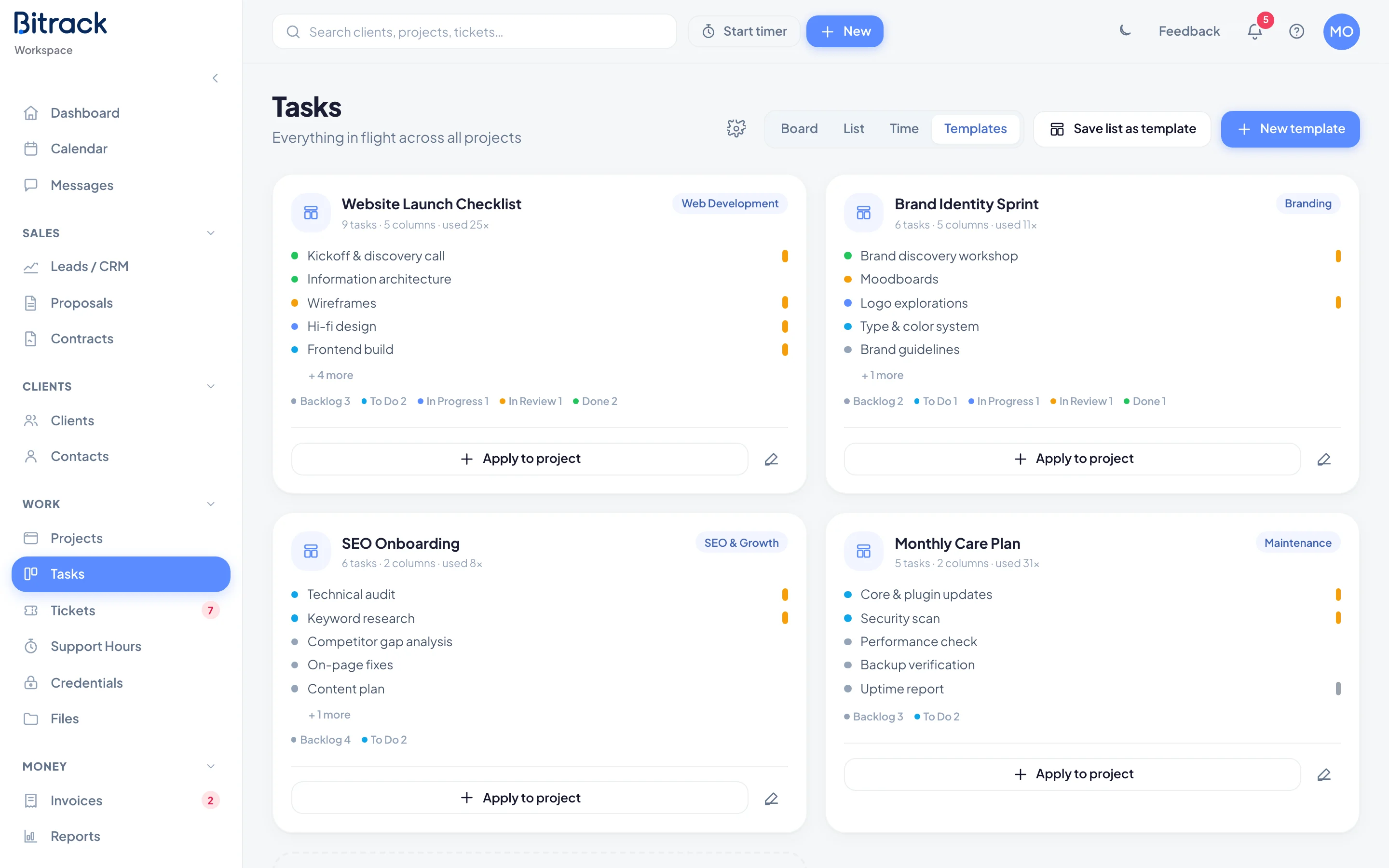Collapse the sidebar with chevron
1389x868 pixels.
tap(215, 78)
